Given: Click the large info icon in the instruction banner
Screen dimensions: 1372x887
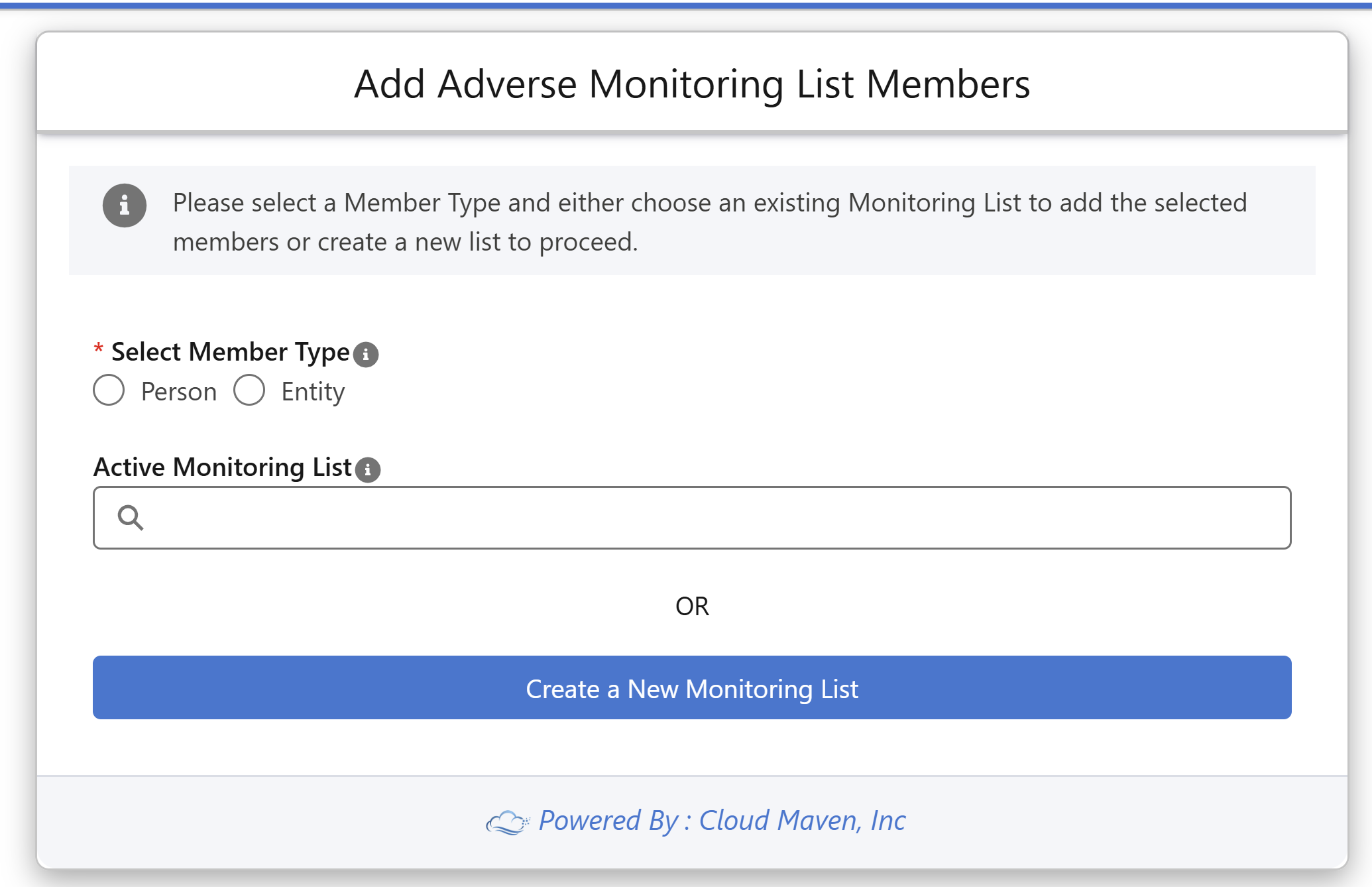Looking at the screenshot, I should (125, 206).
